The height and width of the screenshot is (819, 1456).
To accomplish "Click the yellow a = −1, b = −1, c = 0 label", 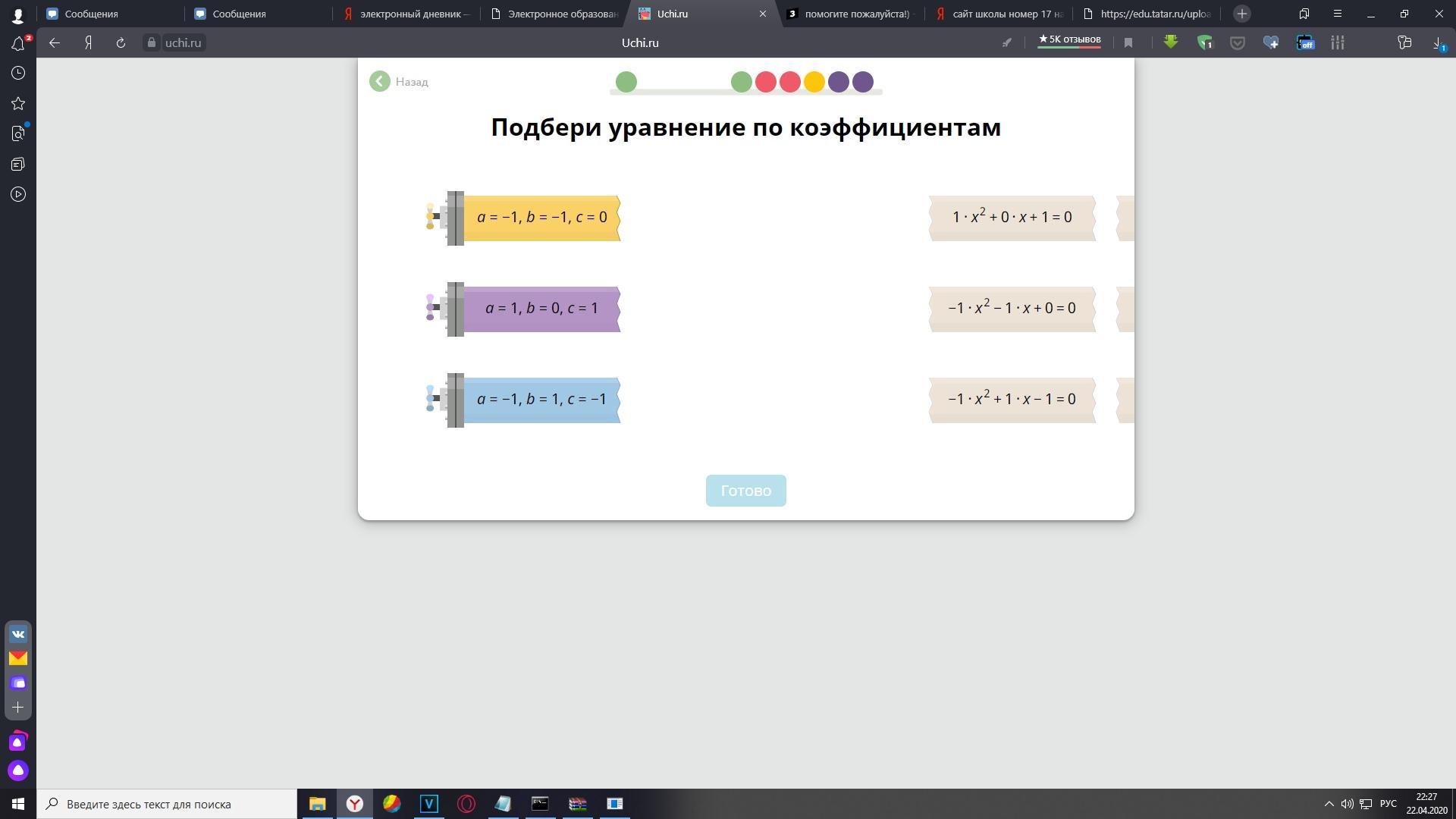I will [541, 218].
